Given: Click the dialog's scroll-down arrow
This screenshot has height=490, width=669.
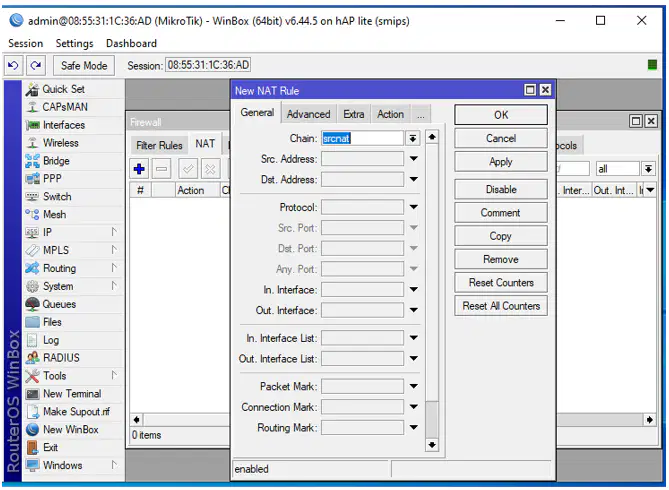Looking at the screenshot, I should coord(432,445).
